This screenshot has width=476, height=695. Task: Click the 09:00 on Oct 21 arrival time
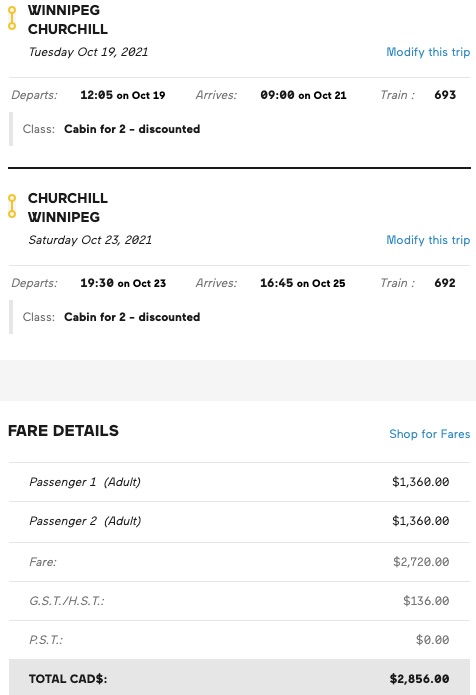coord(303,95)
